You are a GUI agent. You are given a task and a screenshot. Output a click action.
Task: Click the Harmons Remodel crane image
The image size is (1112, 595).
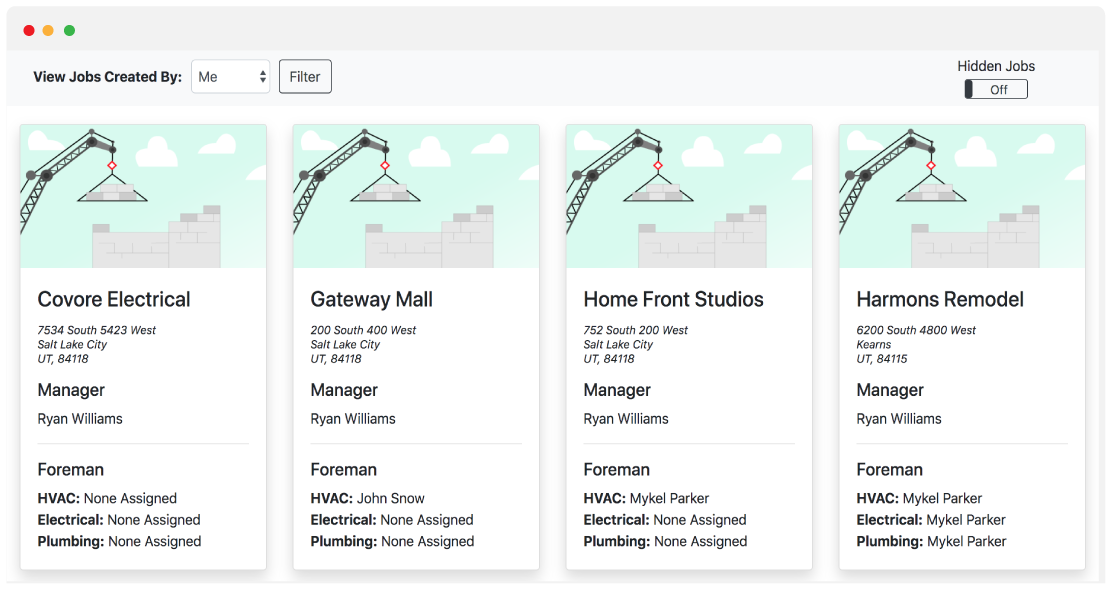coord(962,197)
